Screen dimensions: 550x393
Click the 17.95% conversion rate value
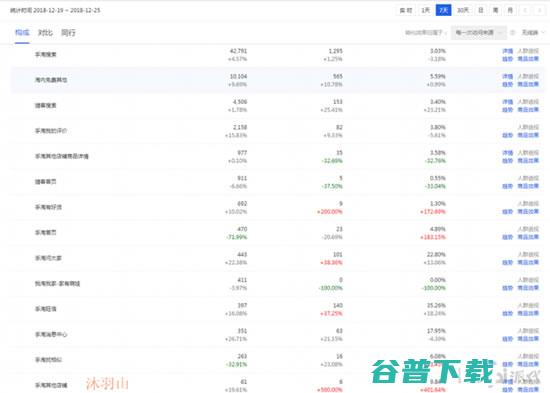click(436, 331)
